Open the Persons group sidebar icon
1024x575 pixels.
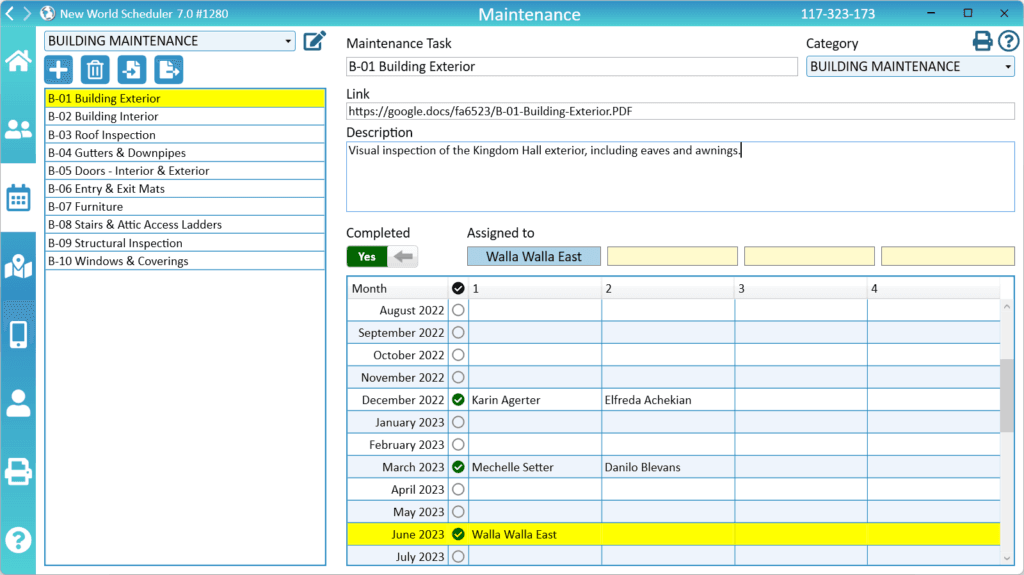click(x=18, y=129)
